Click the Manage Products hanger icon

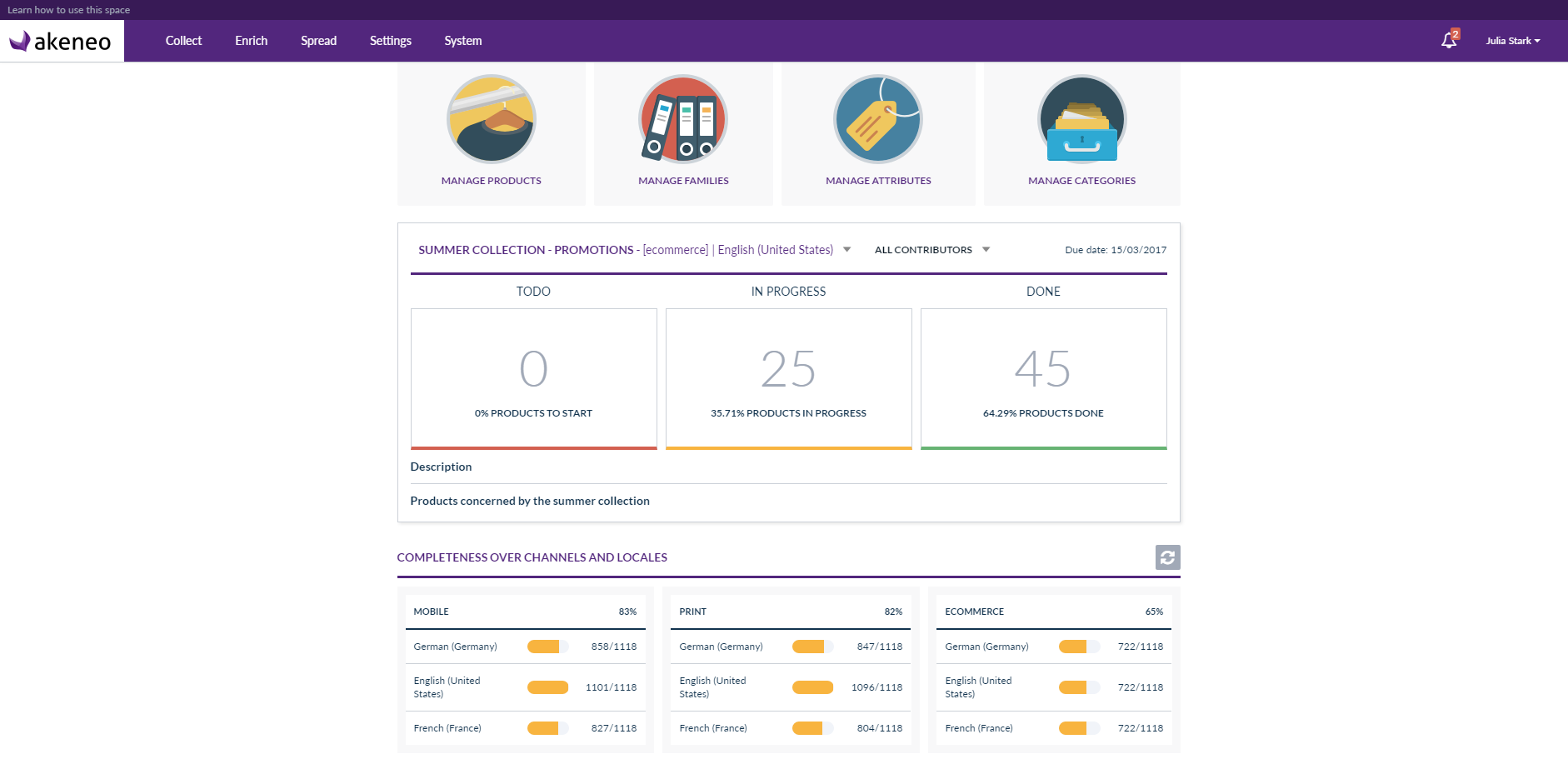(x=491, y=119)
